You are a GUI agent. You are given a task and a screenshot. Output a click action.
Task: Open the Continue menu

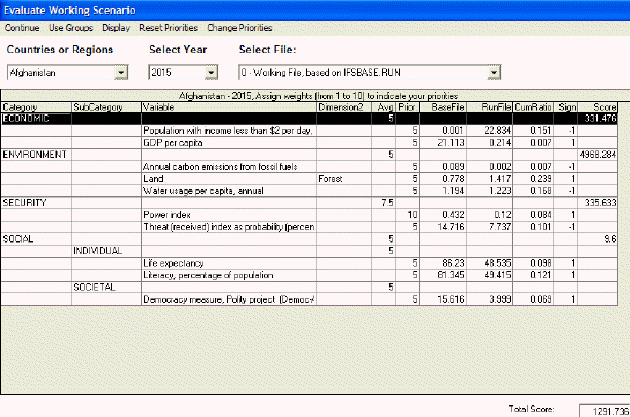21,27
